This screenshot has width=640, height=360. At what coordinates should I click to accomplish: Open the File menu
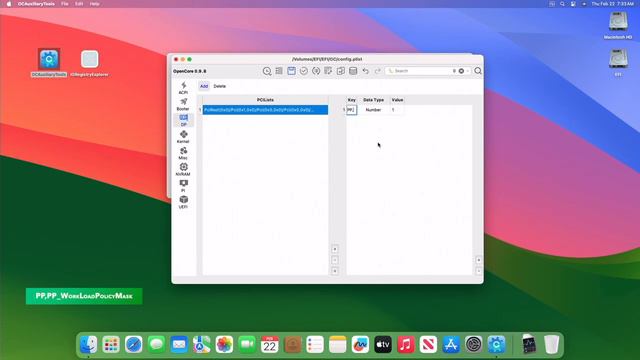tap(64, 4)
